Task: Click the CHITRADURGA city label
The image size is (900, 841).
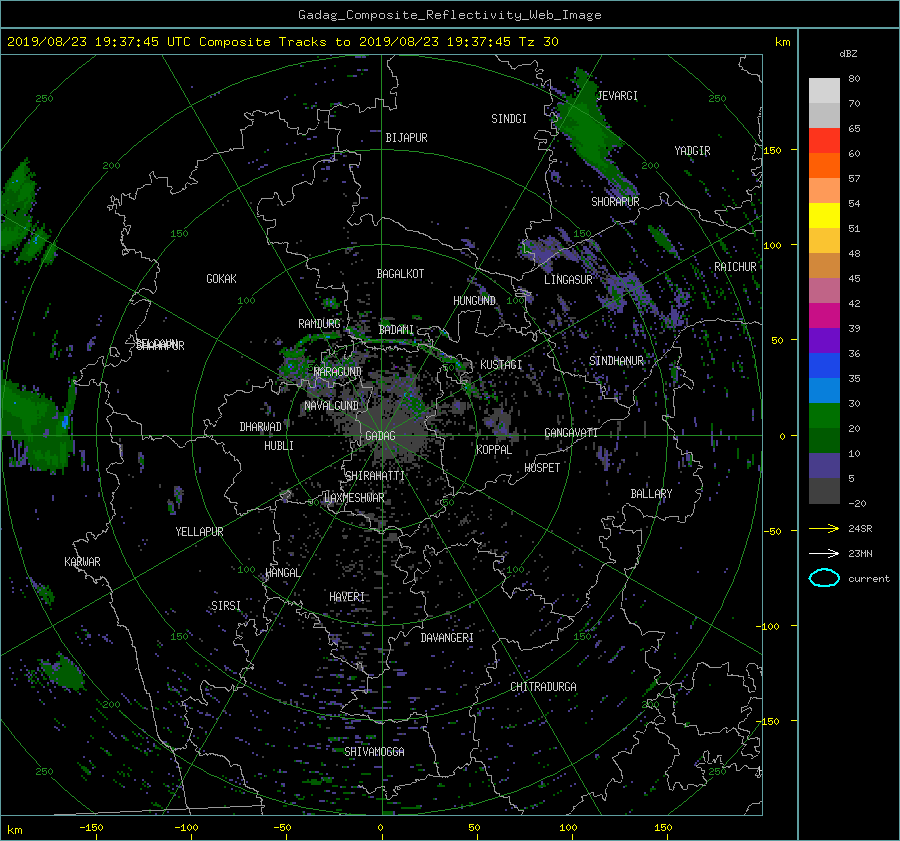Action: 544,687
